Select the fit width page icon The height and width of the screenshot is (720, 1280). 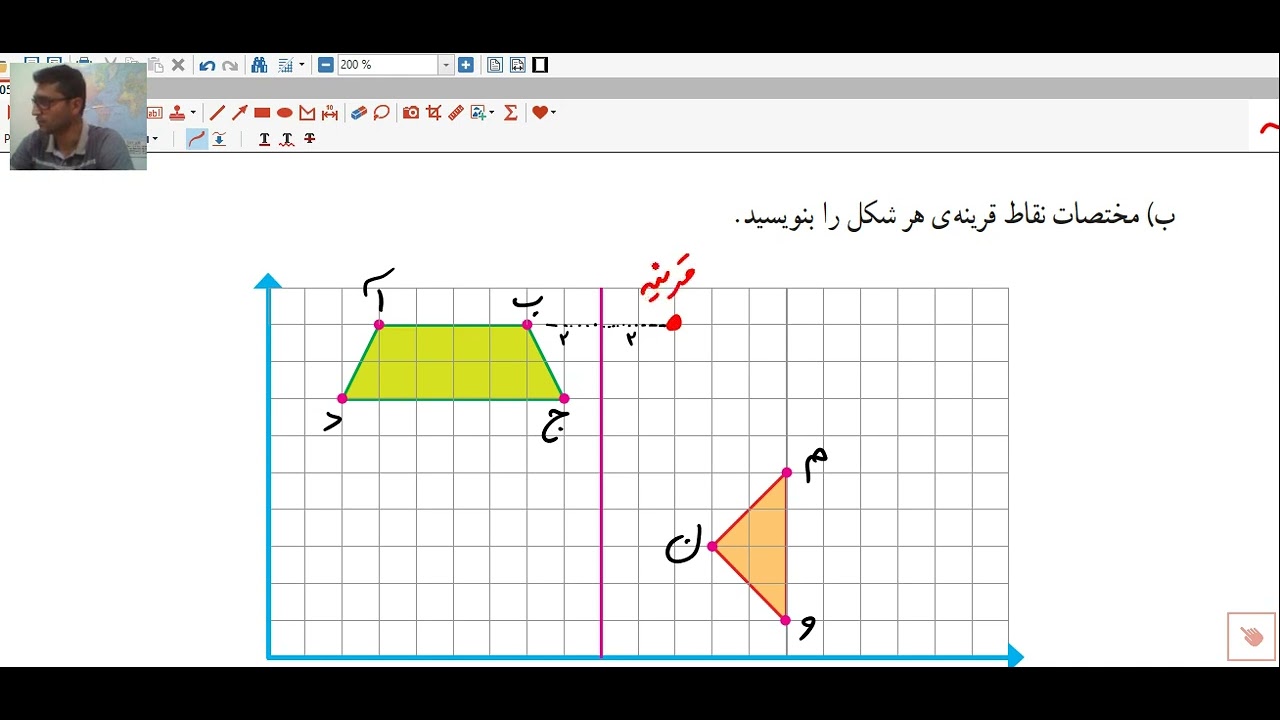pos(517,65)
